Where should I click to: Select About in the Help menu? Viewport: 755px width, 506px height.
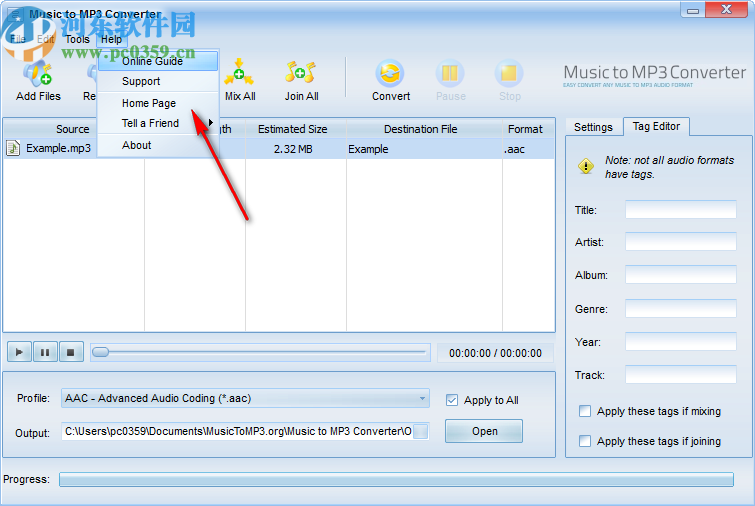[x=158, y=145]
